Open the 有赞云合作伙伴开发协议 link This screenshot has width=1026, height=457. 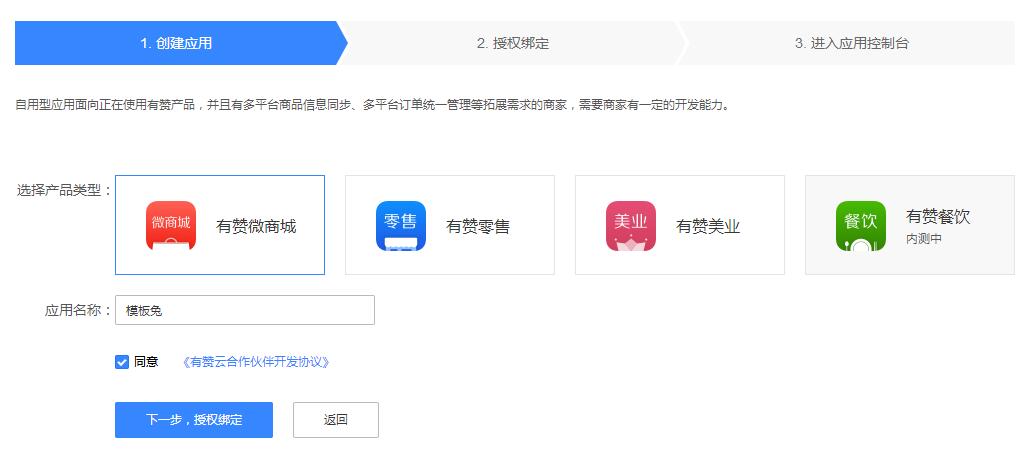point(256,362)
